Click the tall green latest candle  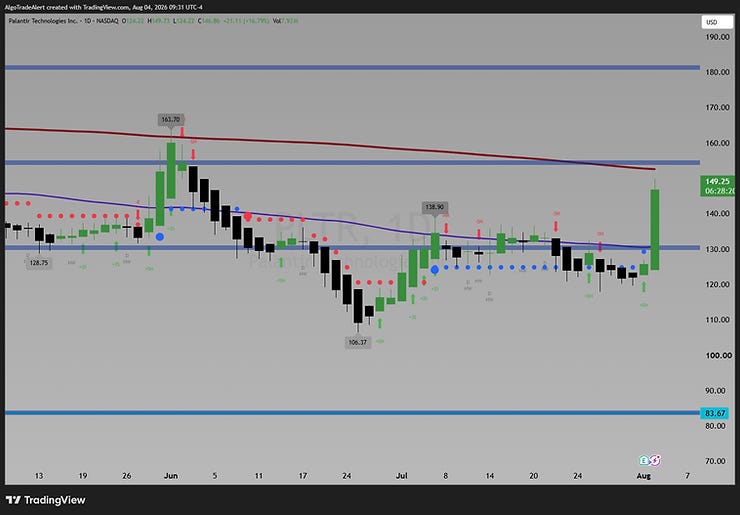(655, 230)
